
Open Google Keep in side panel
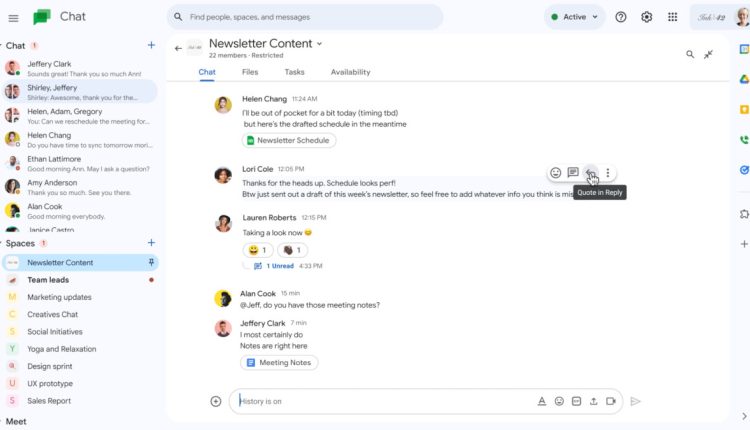tap(744, 110)
